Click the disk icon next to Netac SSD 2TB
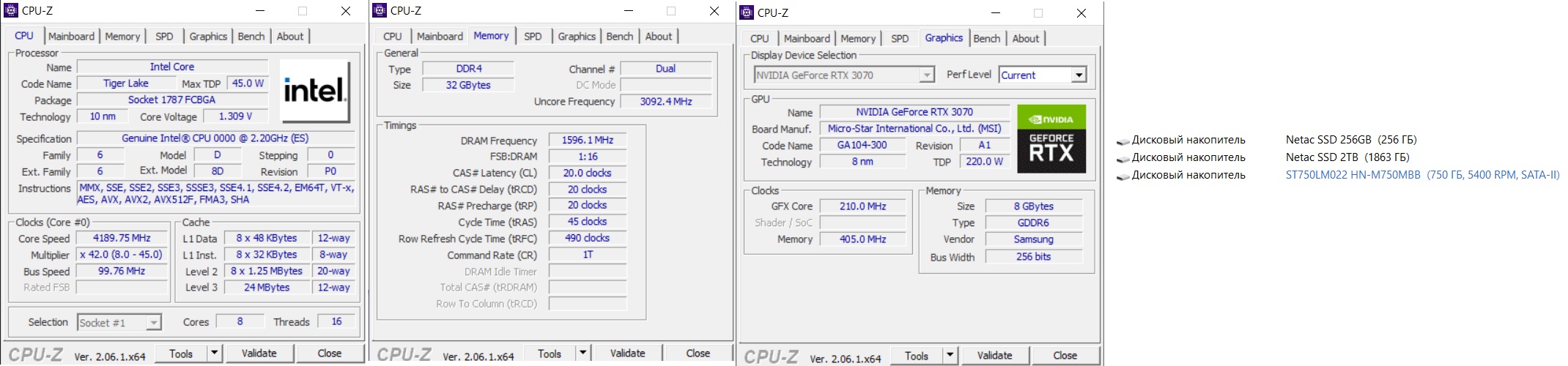Screen dimensions: 1568x366 click(x=1123, y=158)
